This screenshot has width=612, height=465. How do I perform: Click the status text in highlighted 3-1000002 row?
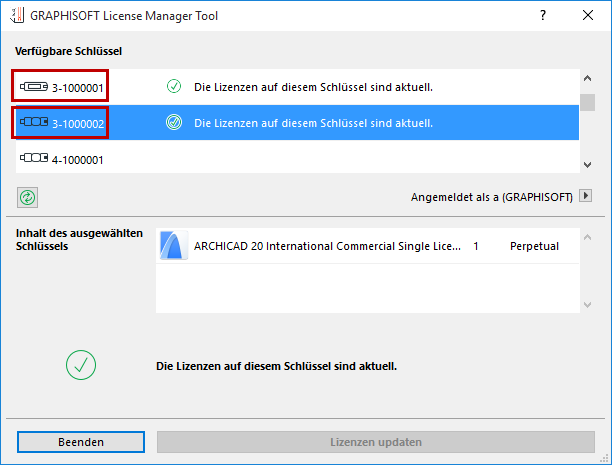tap(313, 123)
